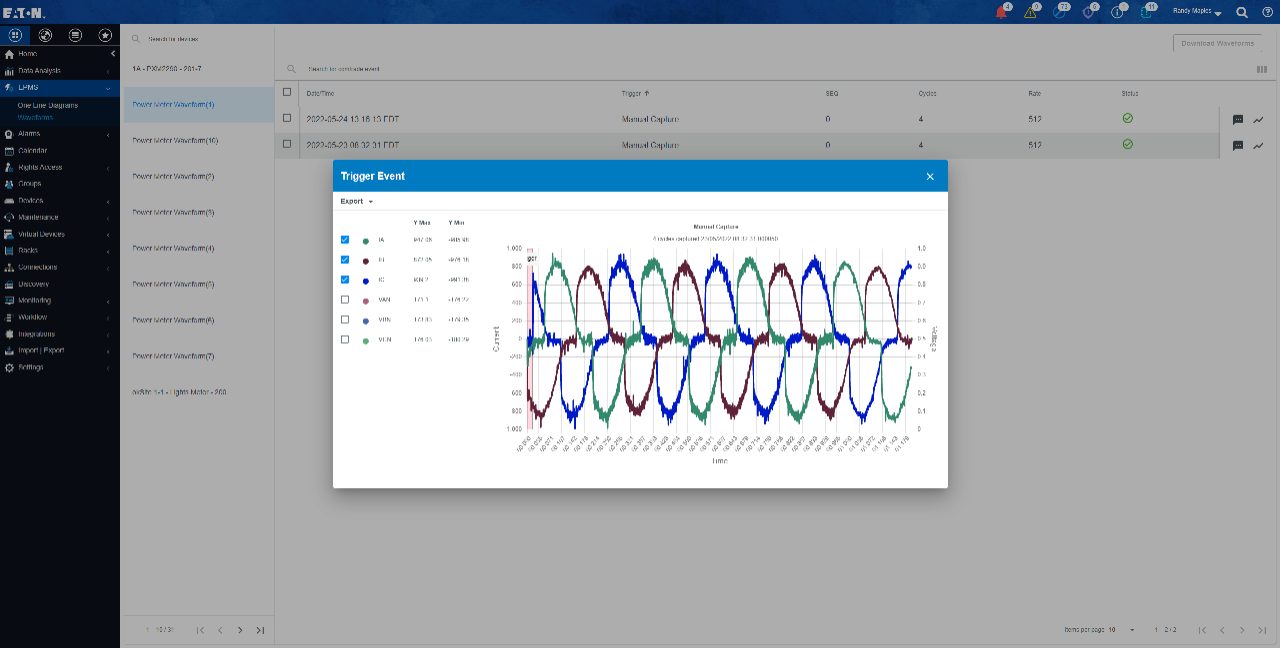
Task: Click the waveform chart icon on first row
Action: 1259,119
